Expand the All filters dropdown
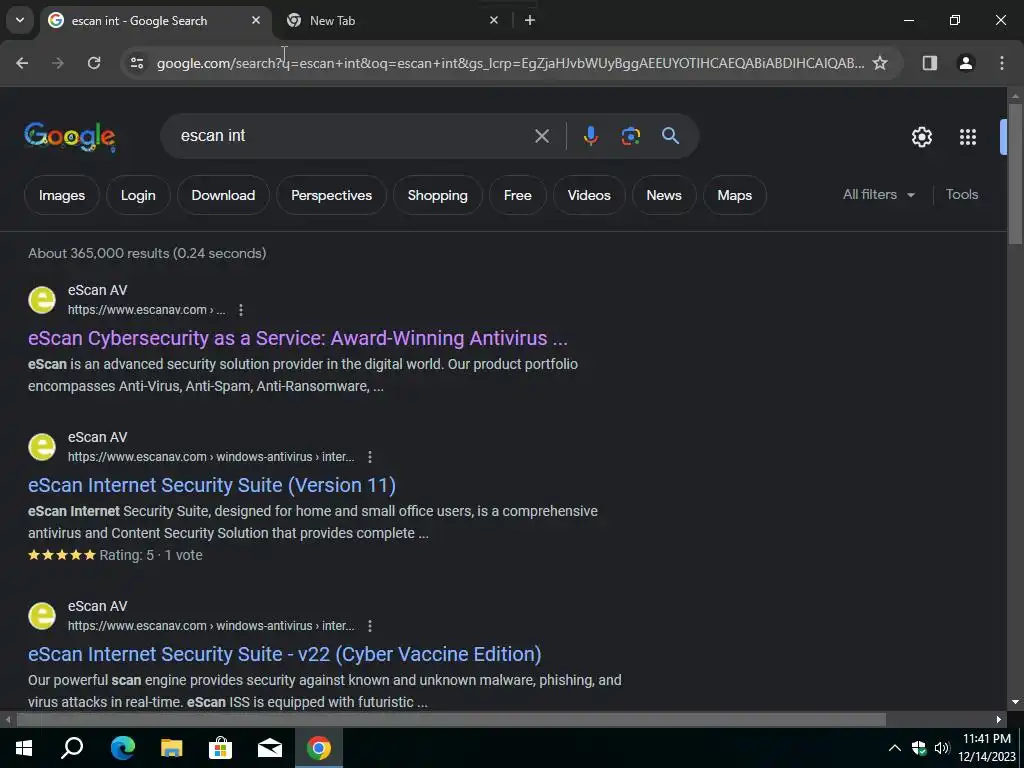The height and width of the screenshot is (768, 1024). point(878,194)
